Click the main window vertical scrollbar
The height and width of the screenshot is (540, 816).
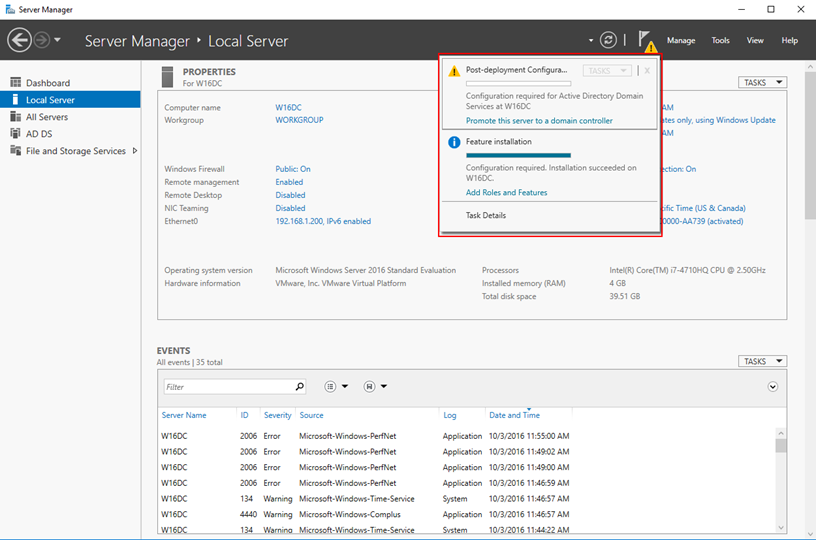(x=810, y=146)
